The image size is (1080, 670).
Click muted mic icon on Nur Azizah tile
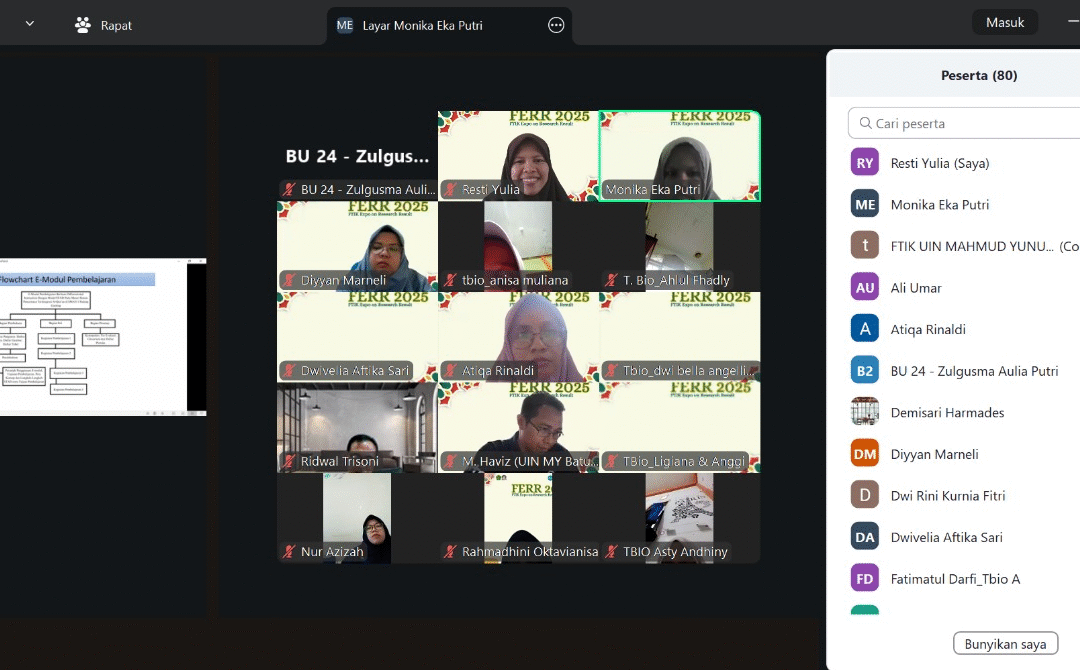pyautogui.click(x=290, y=552)
